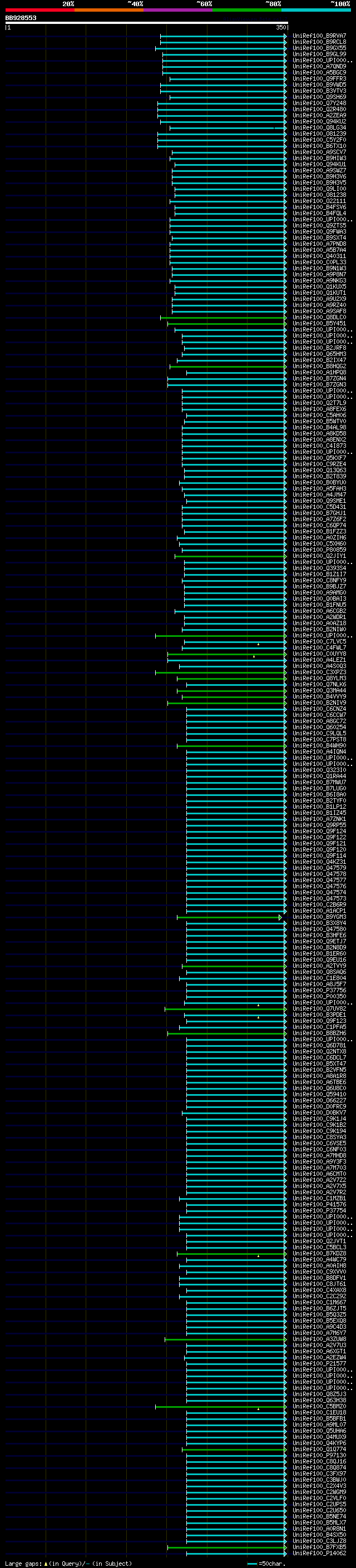Select hit label UniRef100_Q3MA44
Image resolution: width=356 pixels, height=1568 pixels.
tap(319, 691)
